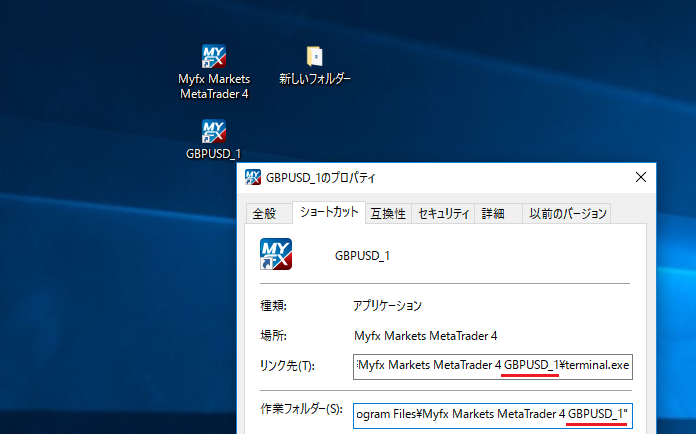Select the 新しいフォルダー folder on desktop
Viewport: 696px width, 434px height.
[x=315, y=65]
